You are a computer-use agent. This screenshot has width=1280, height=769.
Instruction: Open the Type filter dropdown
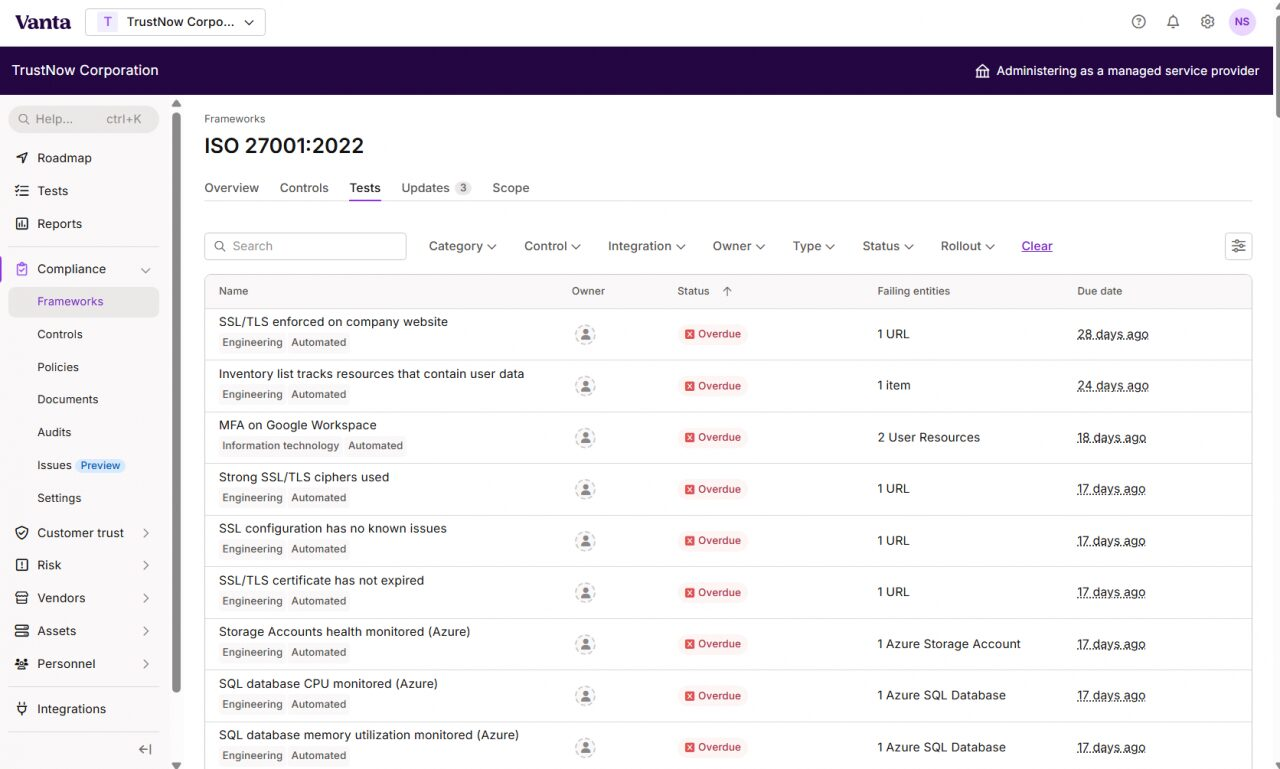(813, 246)
